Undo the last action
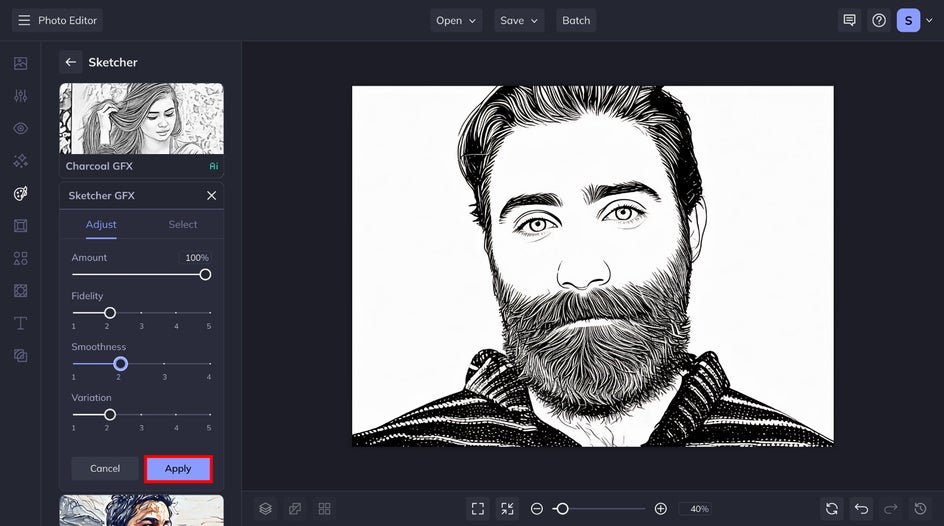This screenshot has width=944, height=526. pos(862,509)
